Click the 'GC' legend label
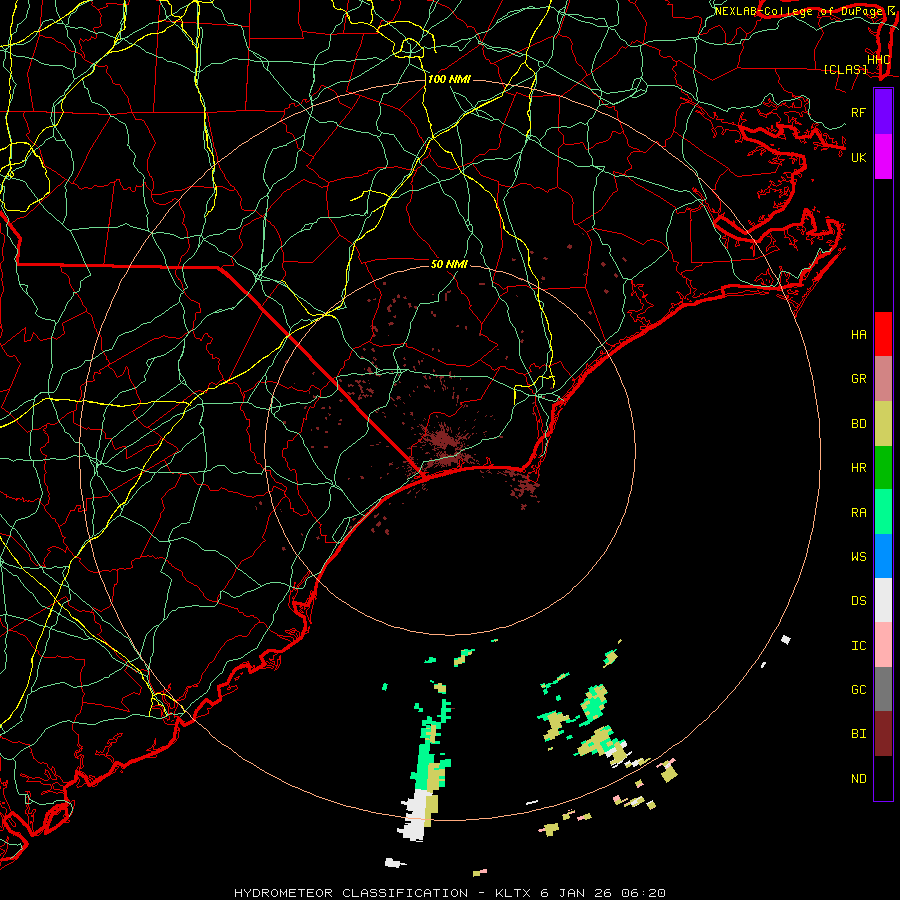 (x=858, y=690)
